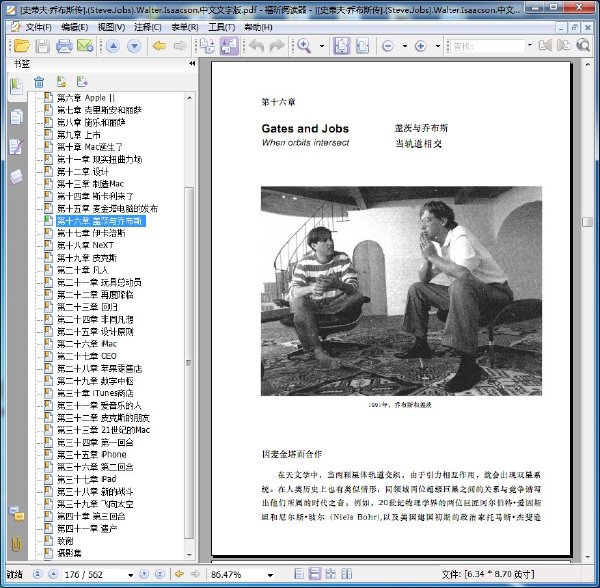Viewport: 600px width, 588px height.
Task: Open the 工具(T) menu
Action: pos(222,27)
